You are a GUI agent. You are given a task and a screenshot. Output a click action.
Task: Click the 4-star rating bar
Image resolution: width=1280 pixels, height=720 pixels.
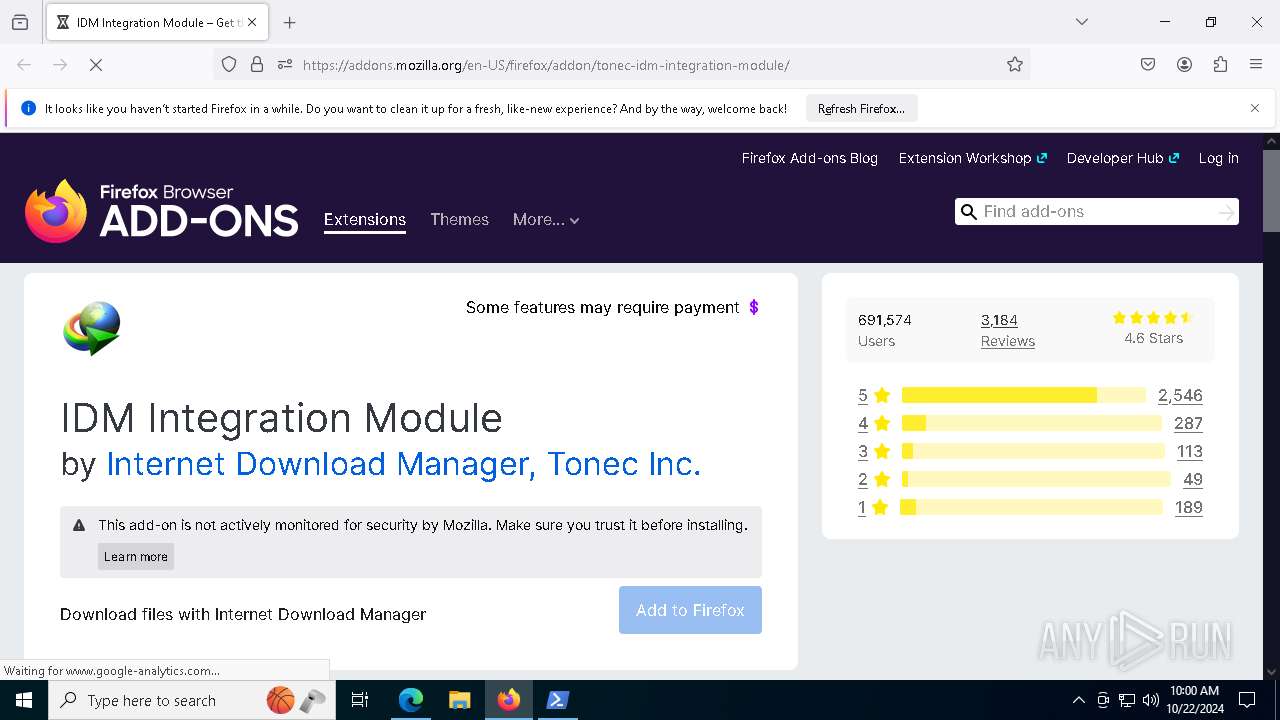point(1031,423)
